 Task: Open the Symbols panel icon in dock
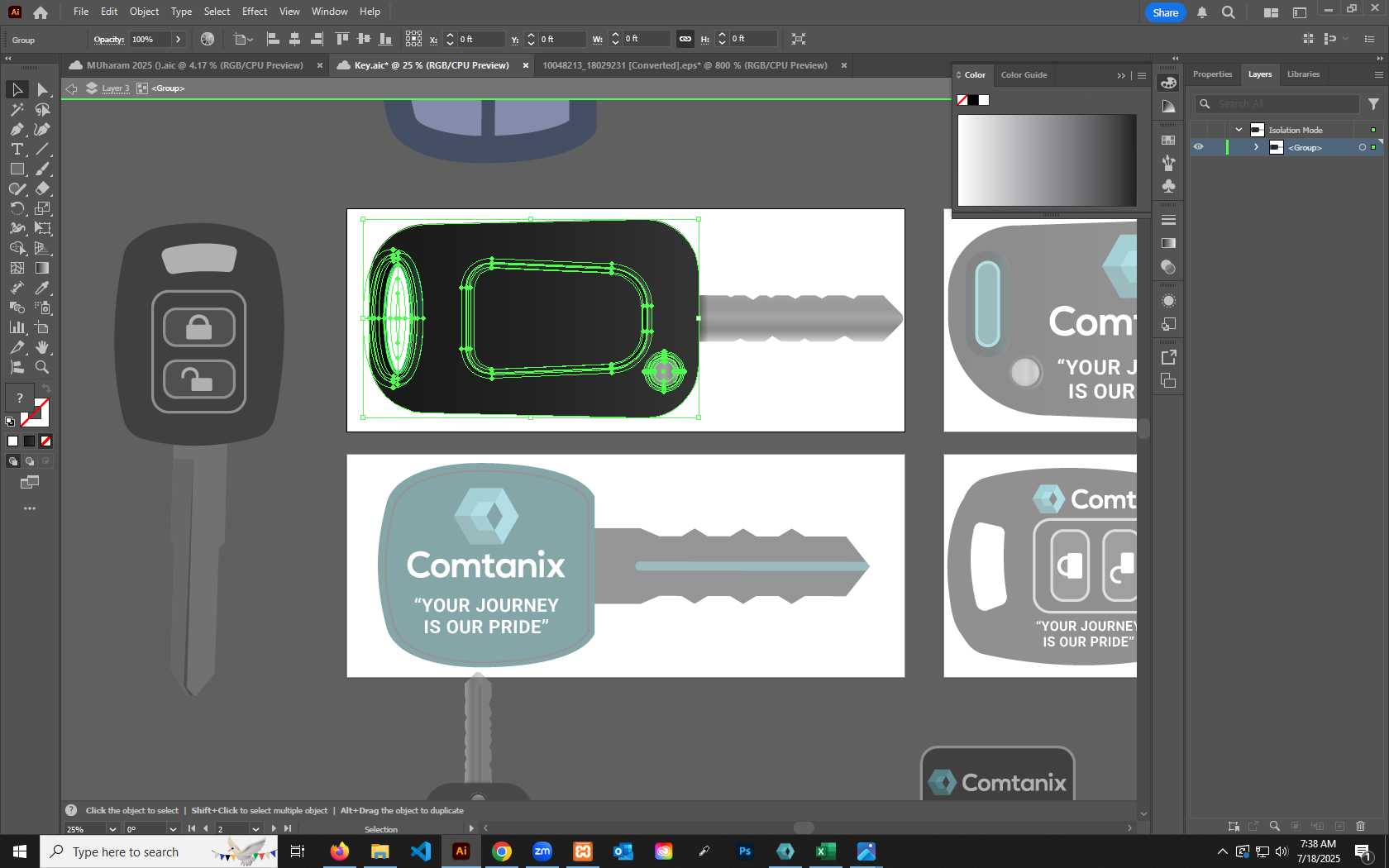1168,186
